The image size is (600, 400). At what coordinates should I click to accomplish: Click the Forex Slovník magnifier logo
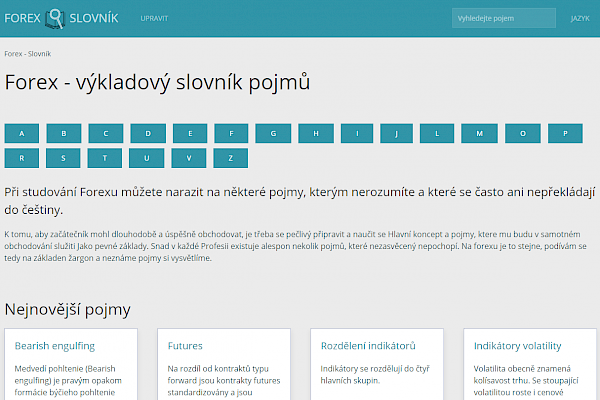point(62,18)
